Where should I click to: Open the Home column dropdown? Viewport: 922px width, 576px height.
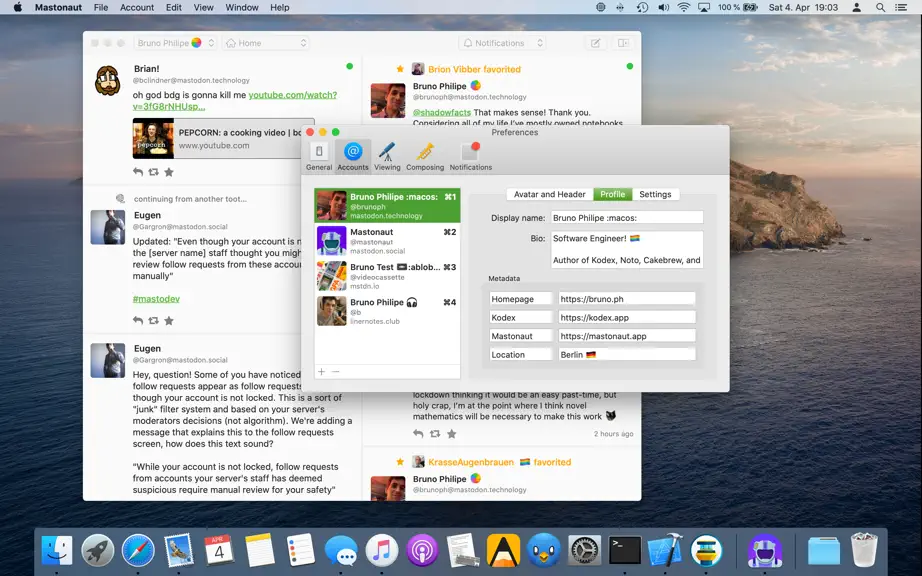pyautogui.click(x=266, y=43)
